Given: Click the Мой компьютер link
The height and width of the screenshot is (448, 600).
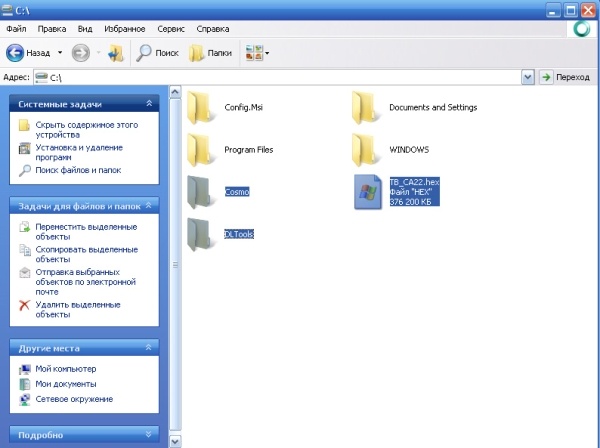Looking at the screenshot, I should tap(63, 369).
